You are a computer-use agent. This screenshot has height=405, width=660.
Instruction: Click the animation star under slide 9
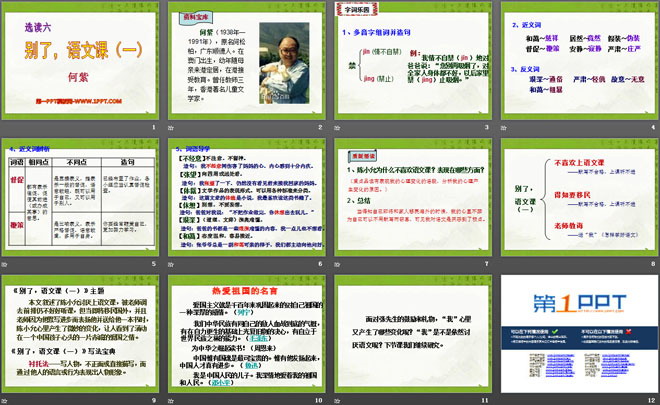[4, 401]
